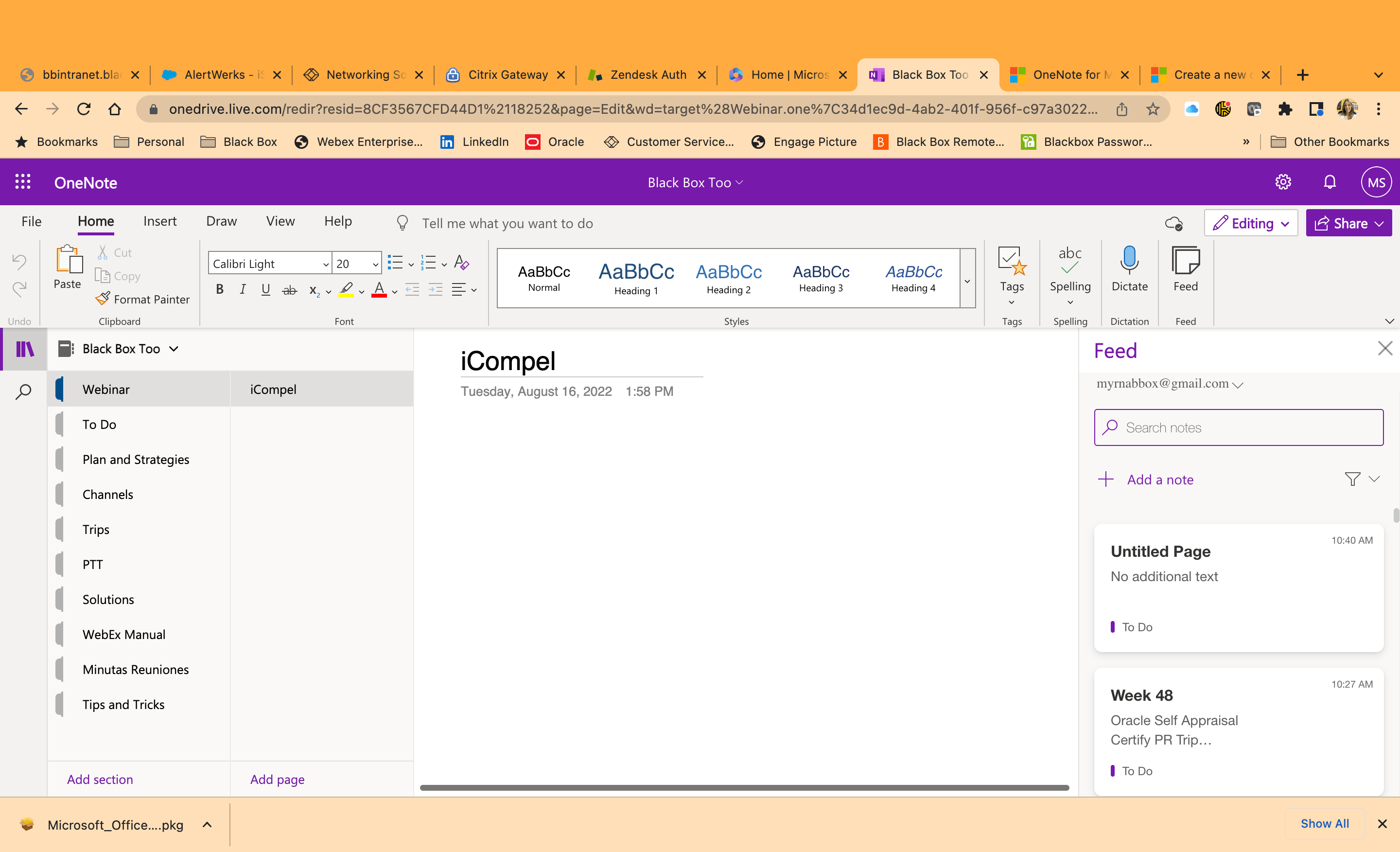Image resolution: width=1400 pixels, height=852 pixels.
Task: Open OneNote app launcher waffle icon
Action: (23, 182)
